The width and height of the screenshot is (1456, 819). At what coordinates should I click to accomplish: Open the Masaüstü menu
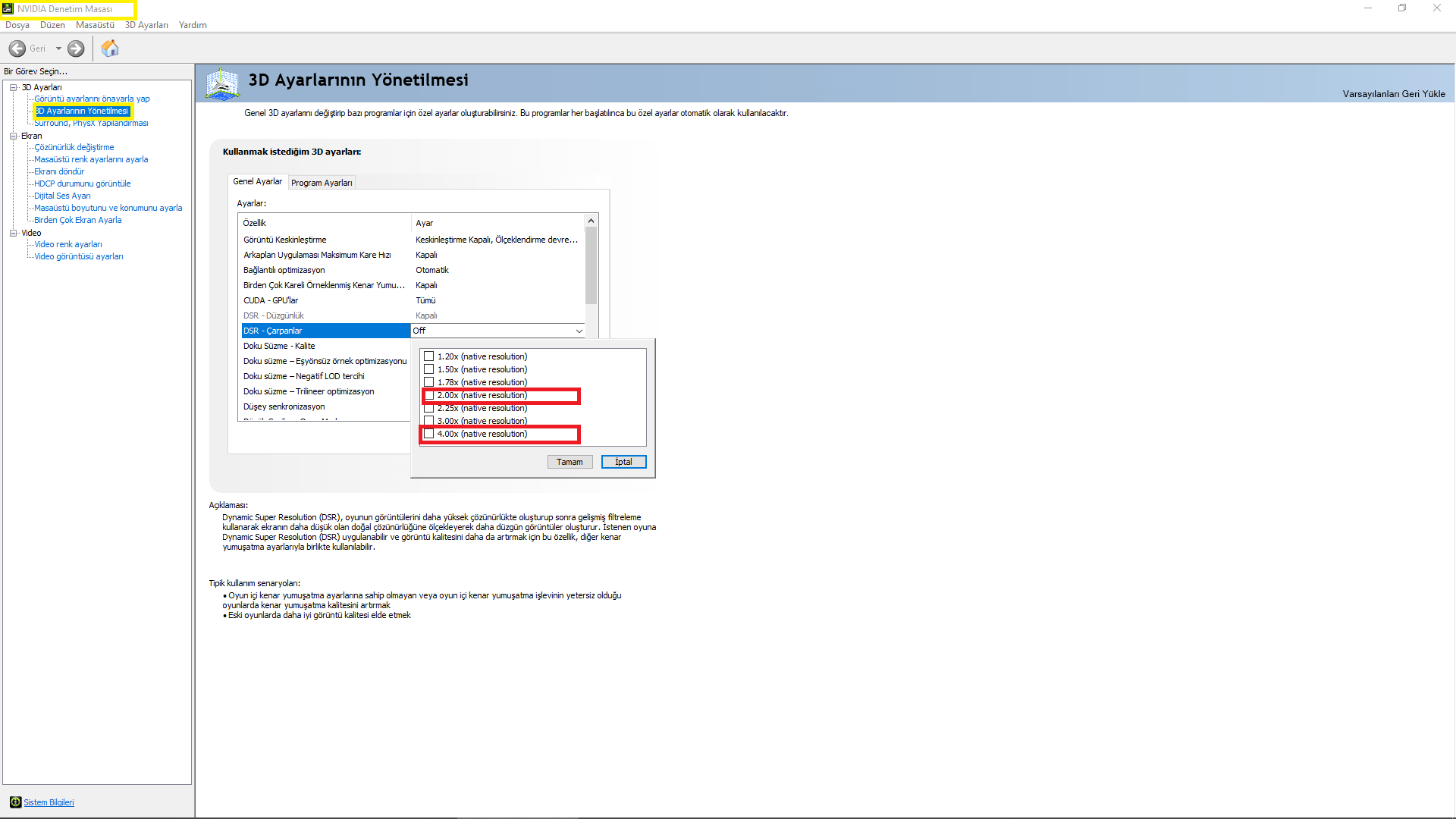[x=95, y=25]
